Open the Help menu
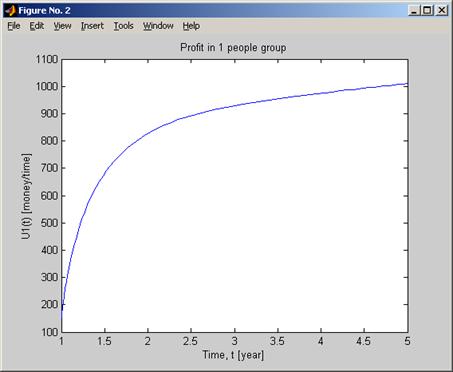453x372 pixels. (x=191, y=26)
